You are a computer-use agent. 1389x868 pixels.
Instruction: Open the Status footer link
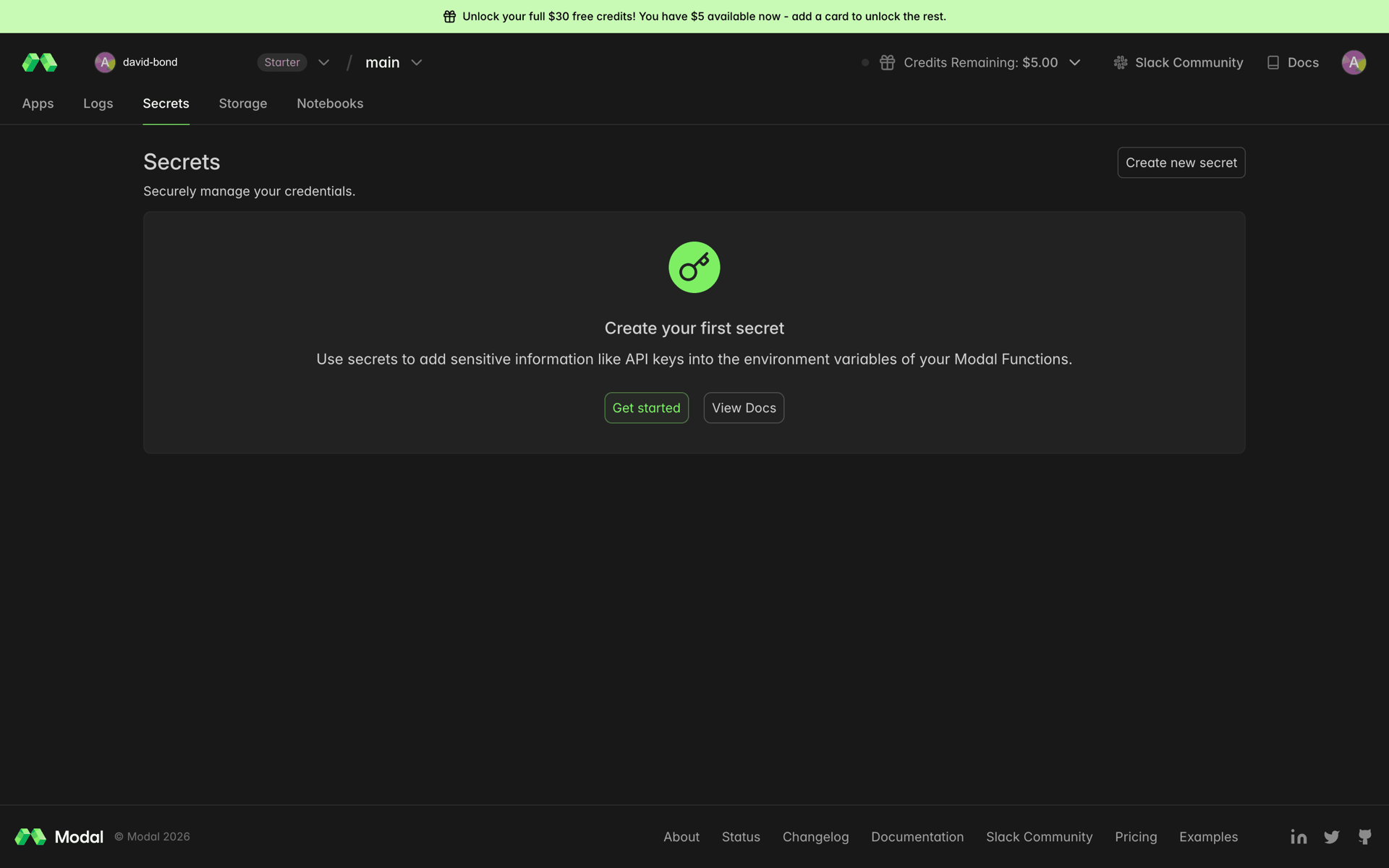pos(741,837)
